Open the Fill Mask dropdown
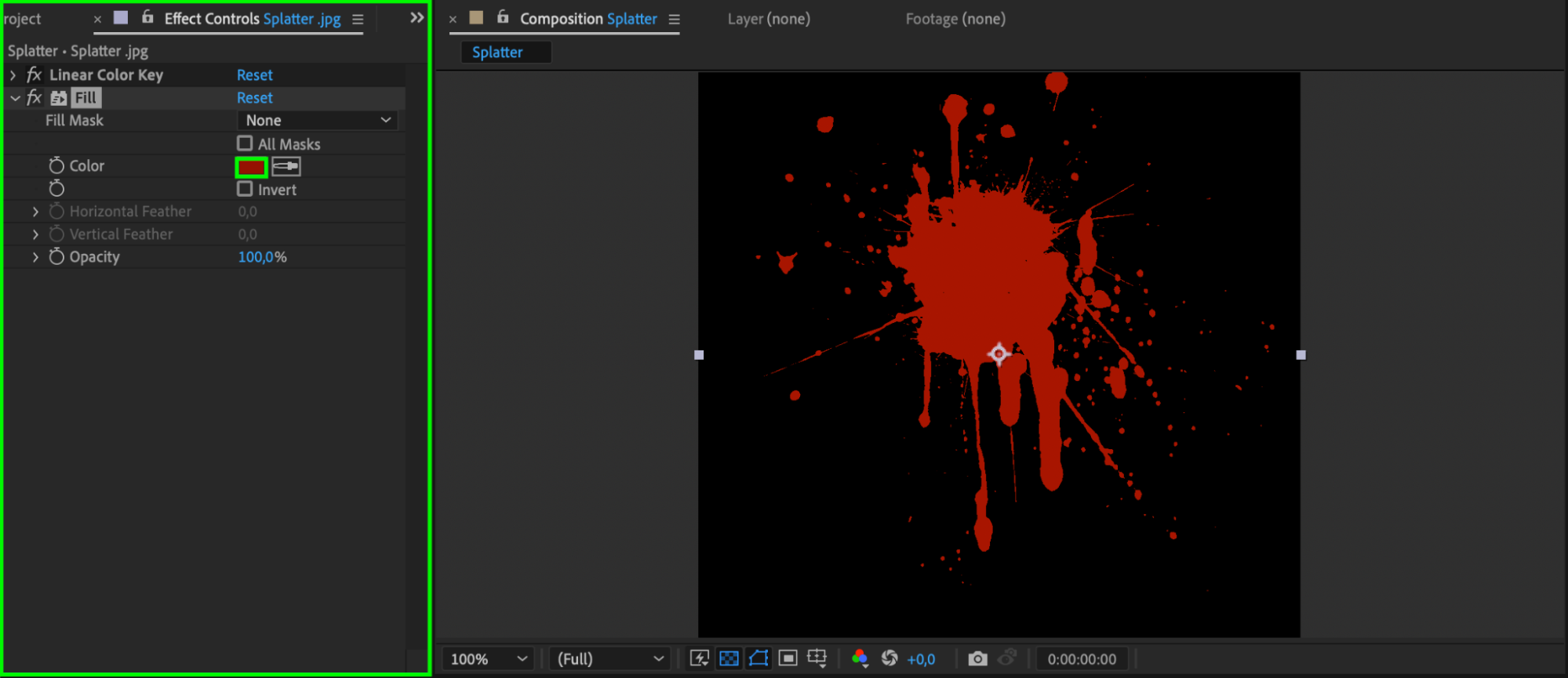The height and width of the screenshot is (678, 1568). pyautogui.click(x=318, y=120)
